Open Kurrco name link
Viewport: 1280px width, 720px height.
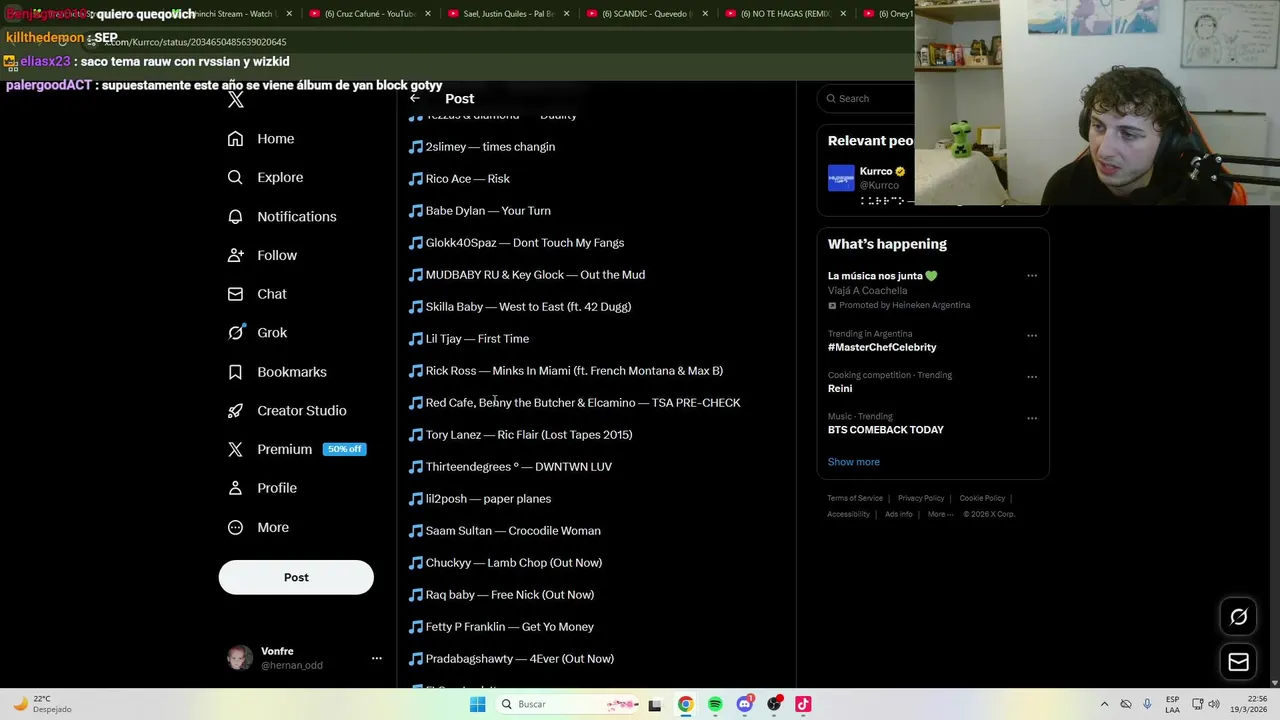coord(876,171)
